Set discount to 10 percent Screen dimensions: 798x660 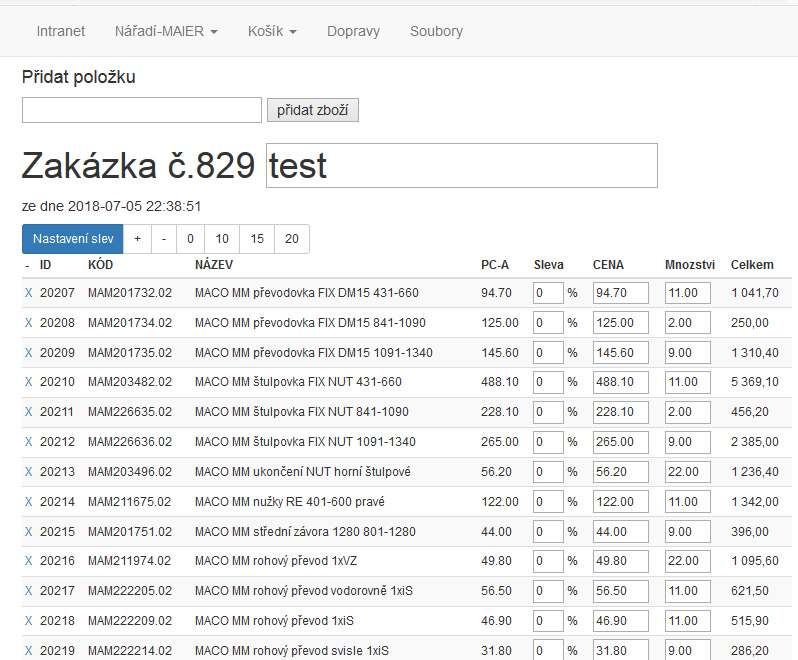tap(222, 239)
